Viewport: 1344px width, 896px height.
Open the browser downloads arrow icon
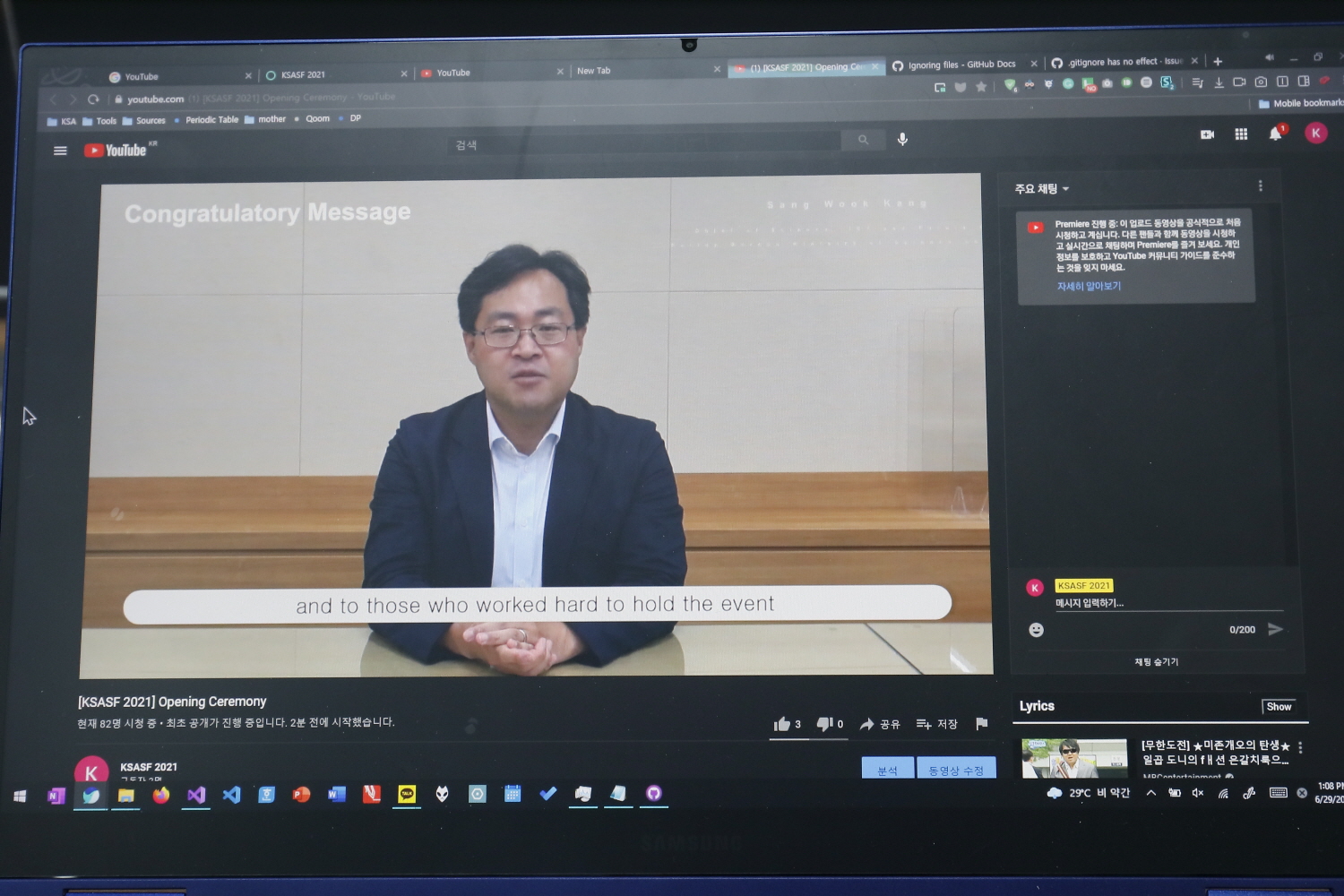1219,82
